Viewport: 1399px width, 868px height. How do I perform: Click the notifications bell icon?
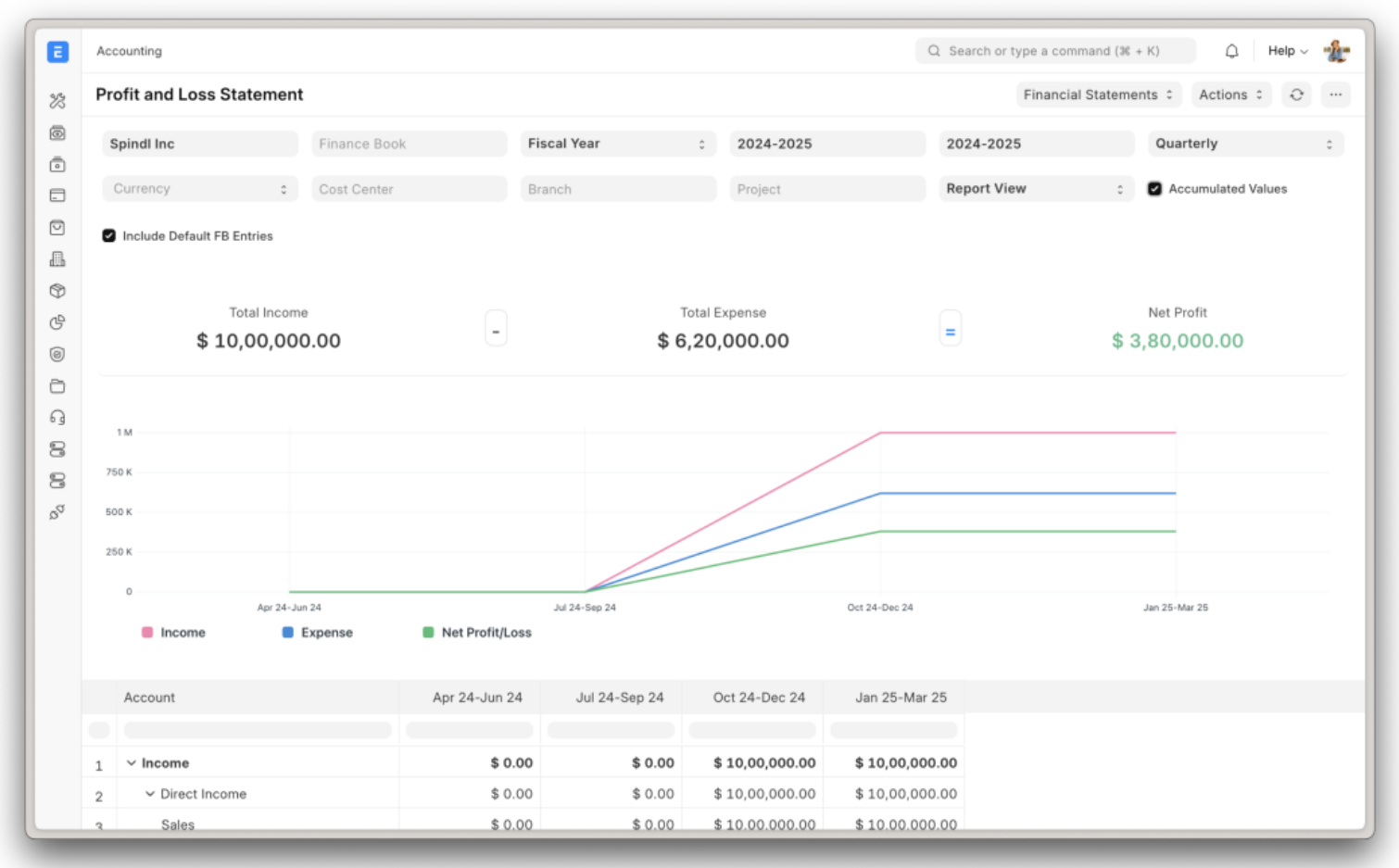[1231, 51]
